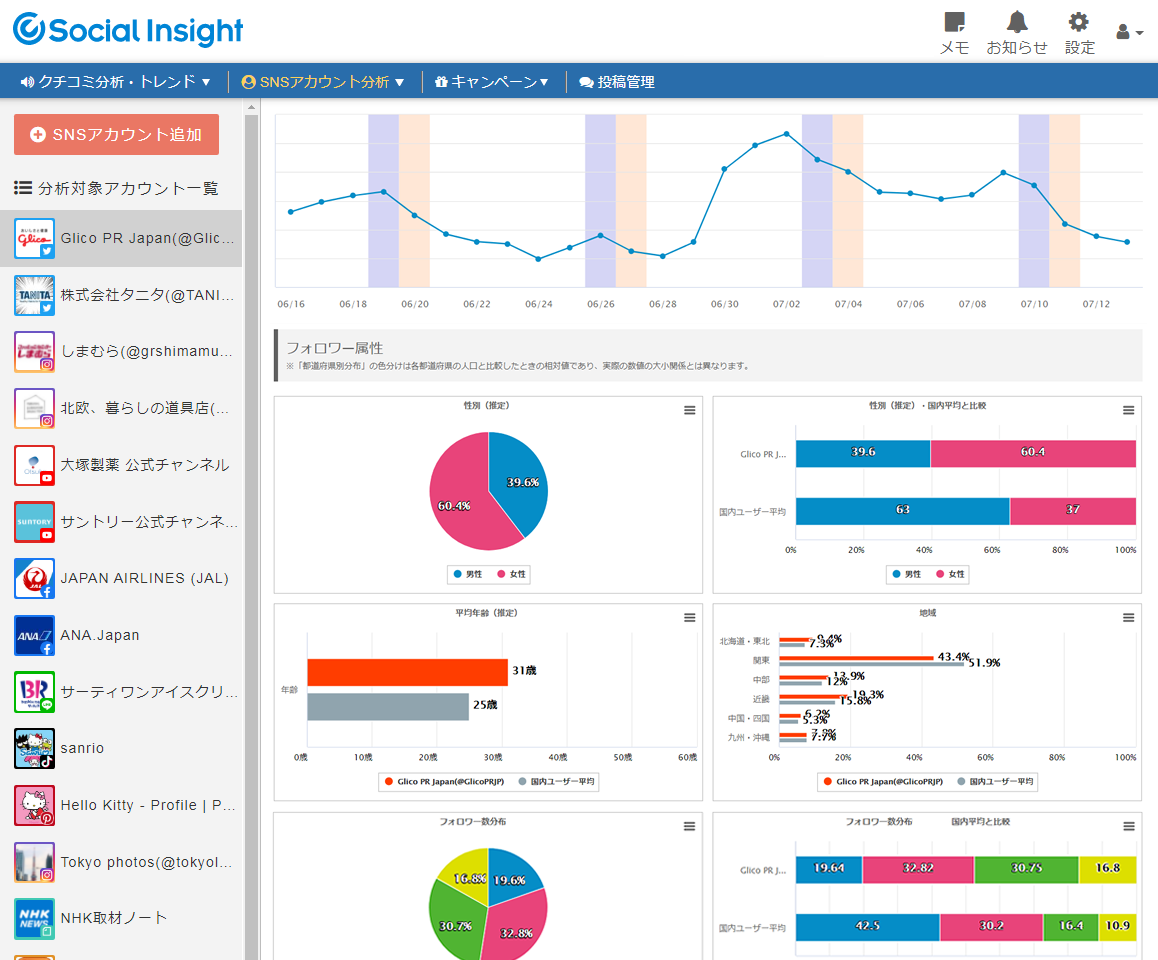Screen dimensions: 1158x960
Task: Toggle Glico PR Japan legend in 平均年齢 chart
Action: (x=444, y=781)
